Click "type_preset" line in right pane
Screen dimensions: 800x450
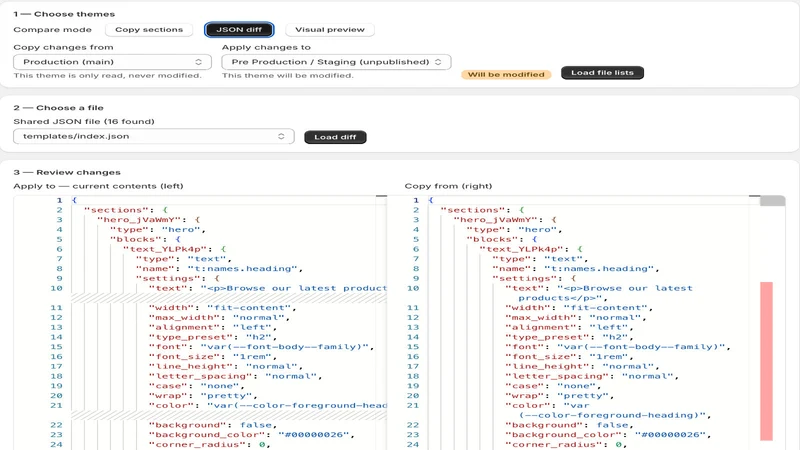click(x=569, y=337)
